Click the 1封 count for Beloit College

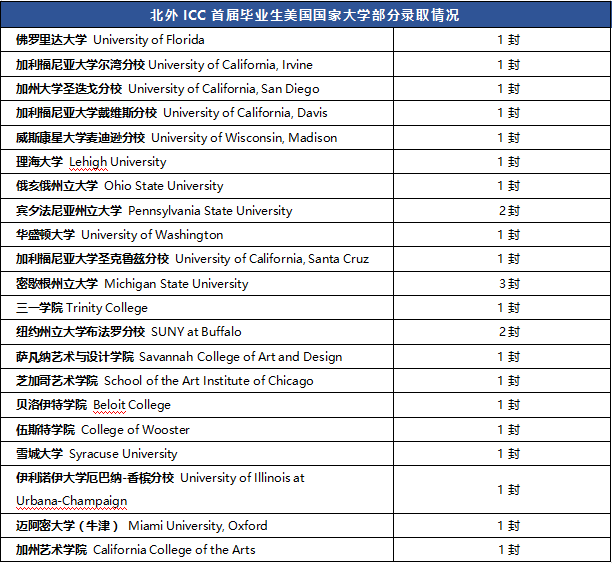(509, 405)
